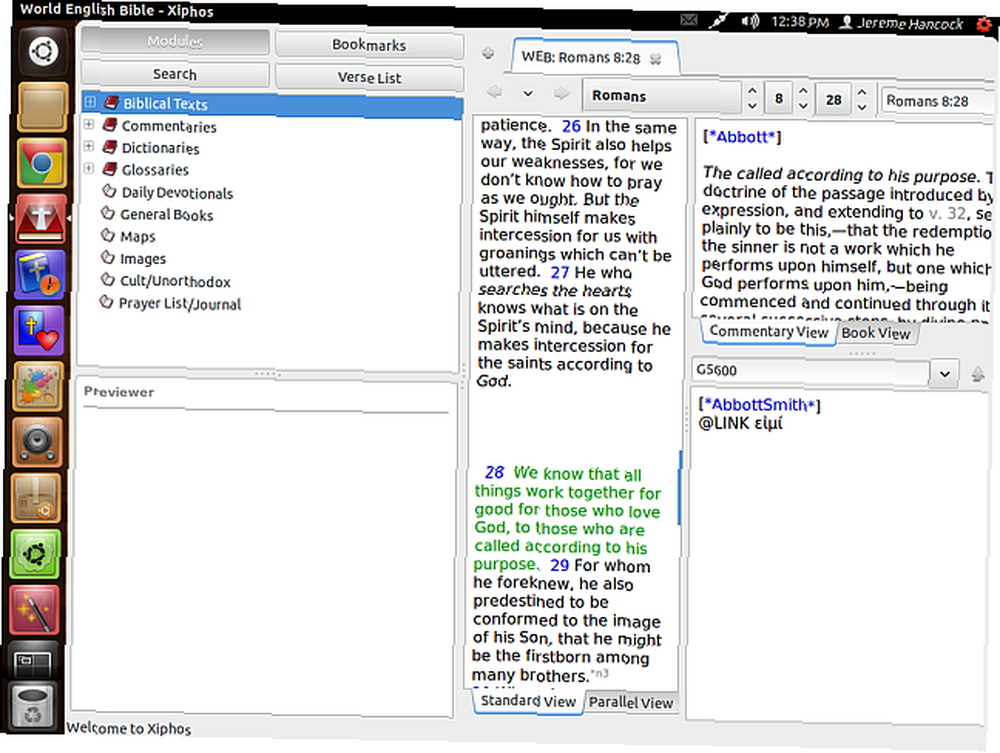Image resolution: width=1000 pixels, height=753 pixels.
Task: Increase the chapter number 8
Action: pyautogui.click(x=803, y=91)
